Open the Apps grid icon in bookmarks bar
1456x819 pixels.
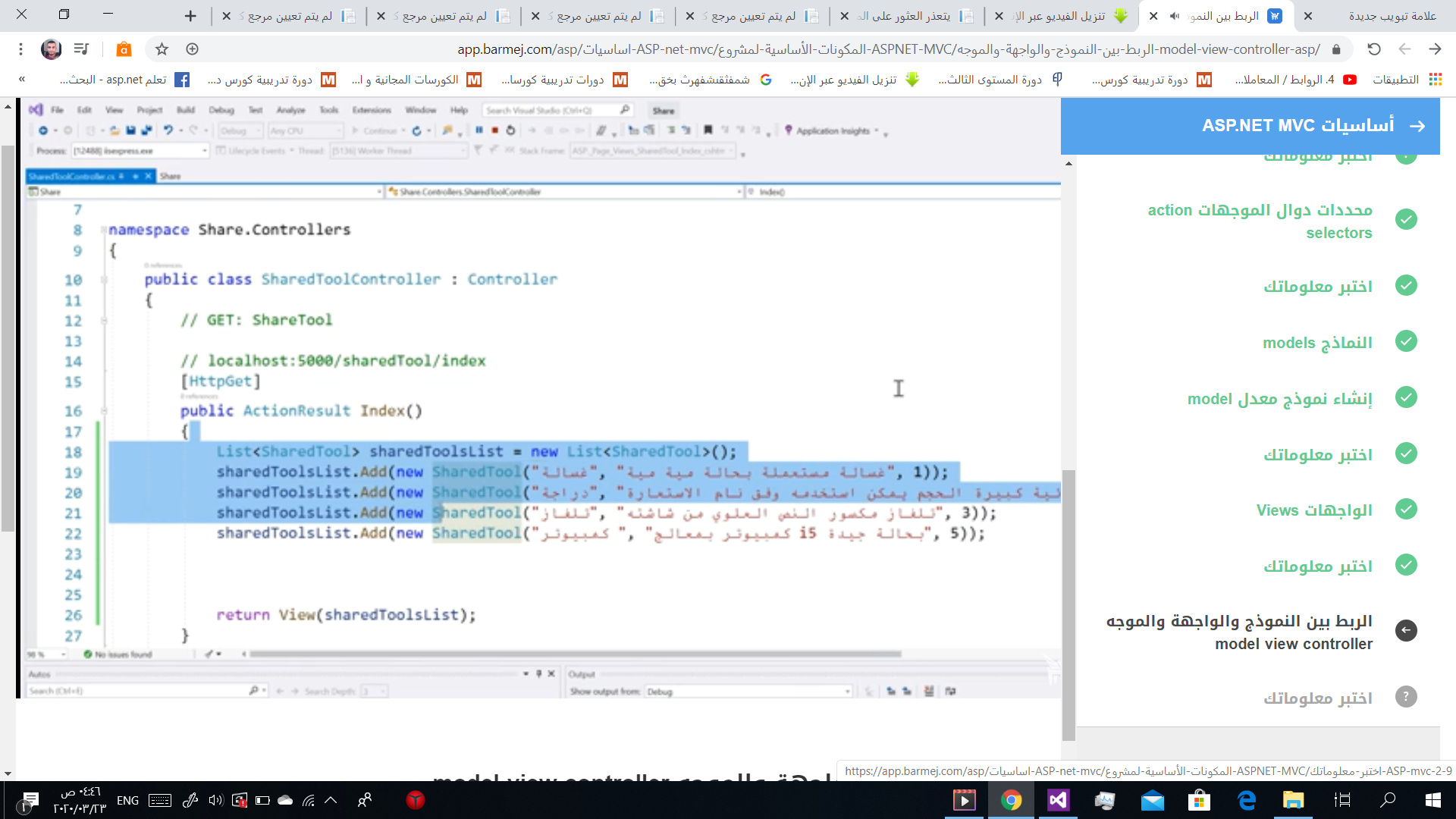[1435, 80]
